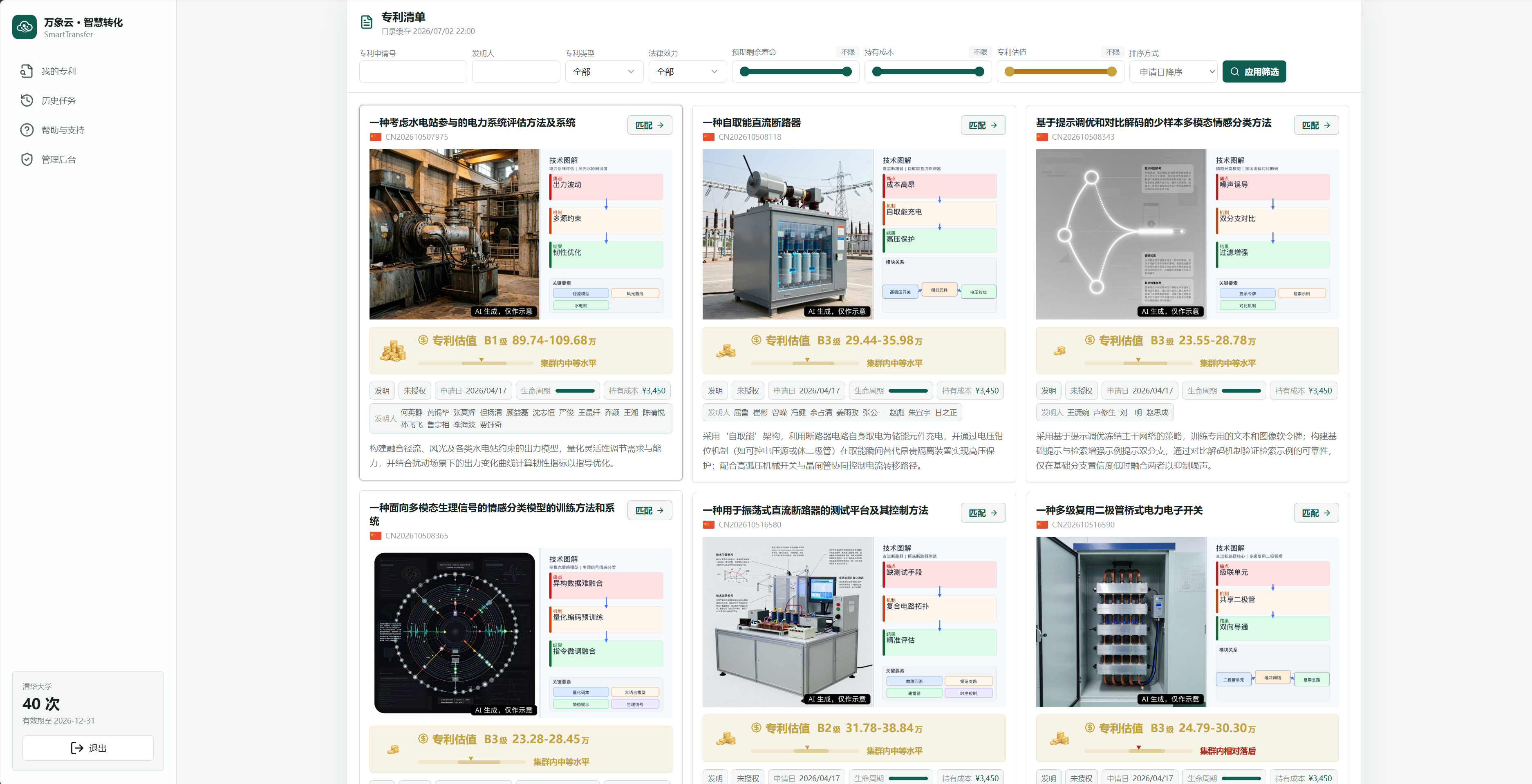Click 匹配 on the 多模态生理信号 card

tap(650, 511)
